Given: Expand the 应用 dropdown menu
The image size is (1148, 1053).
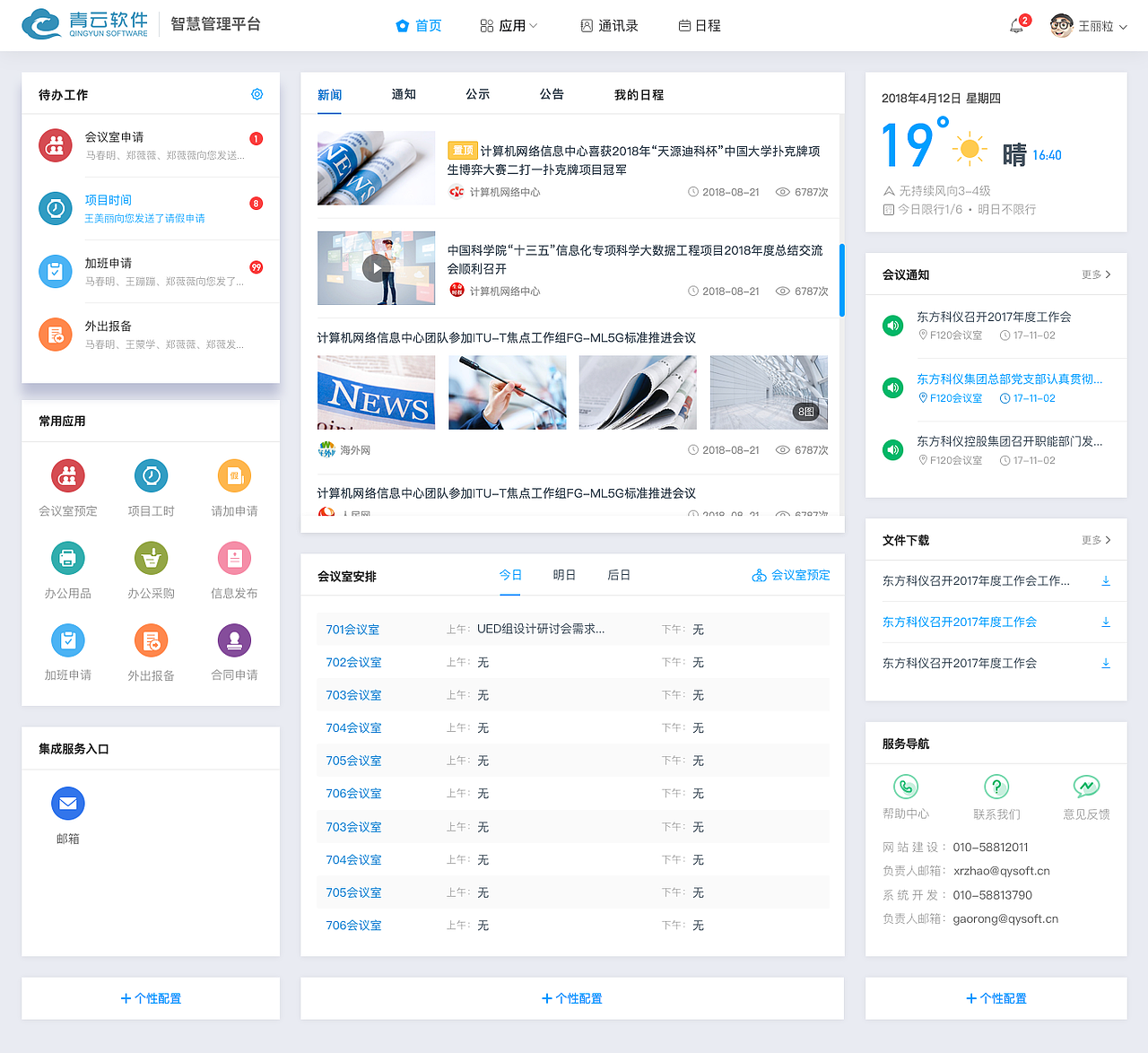Looking at the screenshot, I should [509, 26].
